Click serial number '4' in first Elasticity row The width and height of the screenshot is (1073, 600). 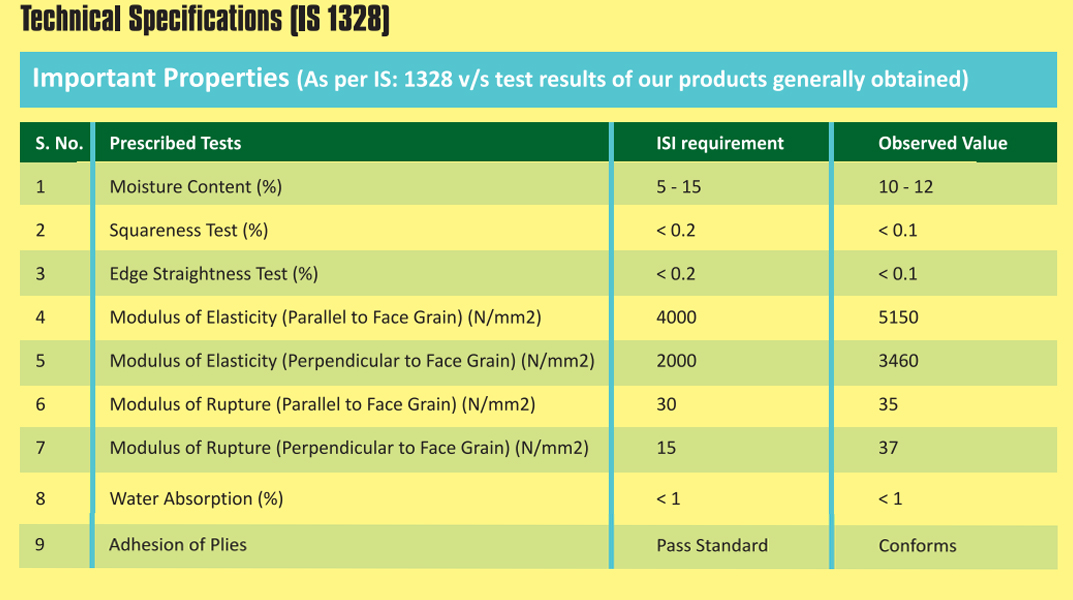tap(40, 317)
